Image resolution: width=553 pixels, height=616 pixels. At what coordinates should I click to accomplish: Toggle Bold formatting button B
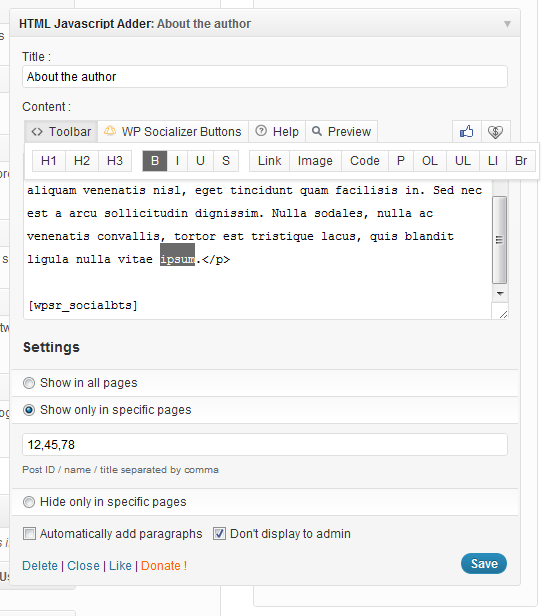(155, 161)
